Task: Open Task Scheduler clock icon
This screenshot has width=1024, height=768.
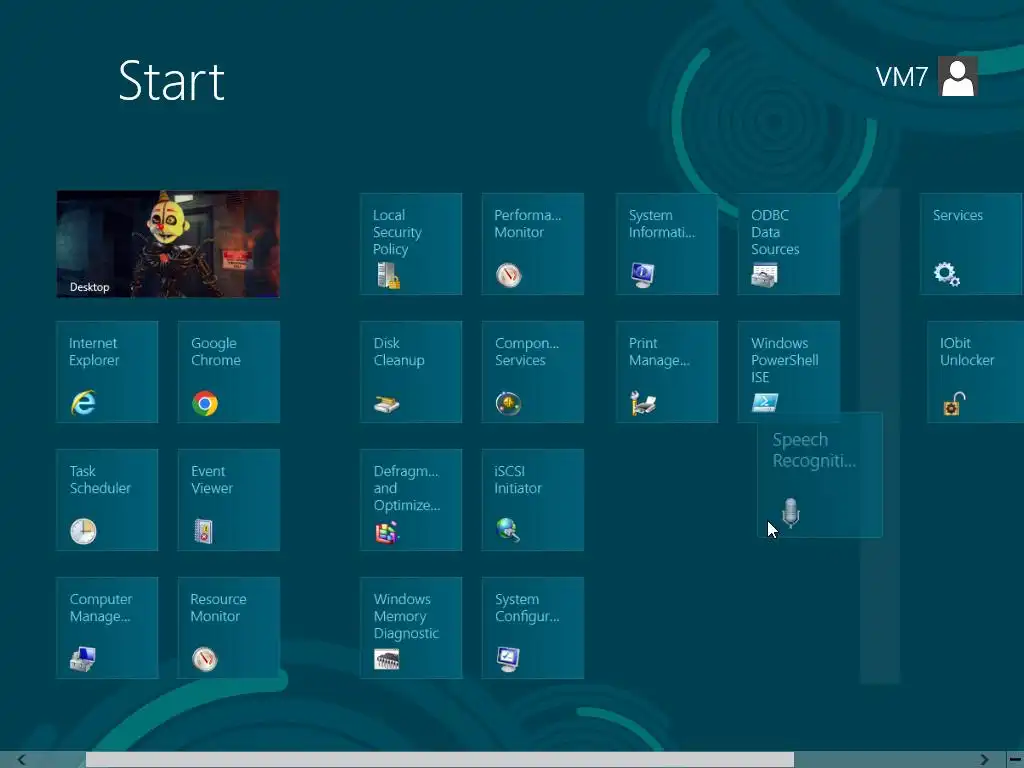Action: [83, 531]
